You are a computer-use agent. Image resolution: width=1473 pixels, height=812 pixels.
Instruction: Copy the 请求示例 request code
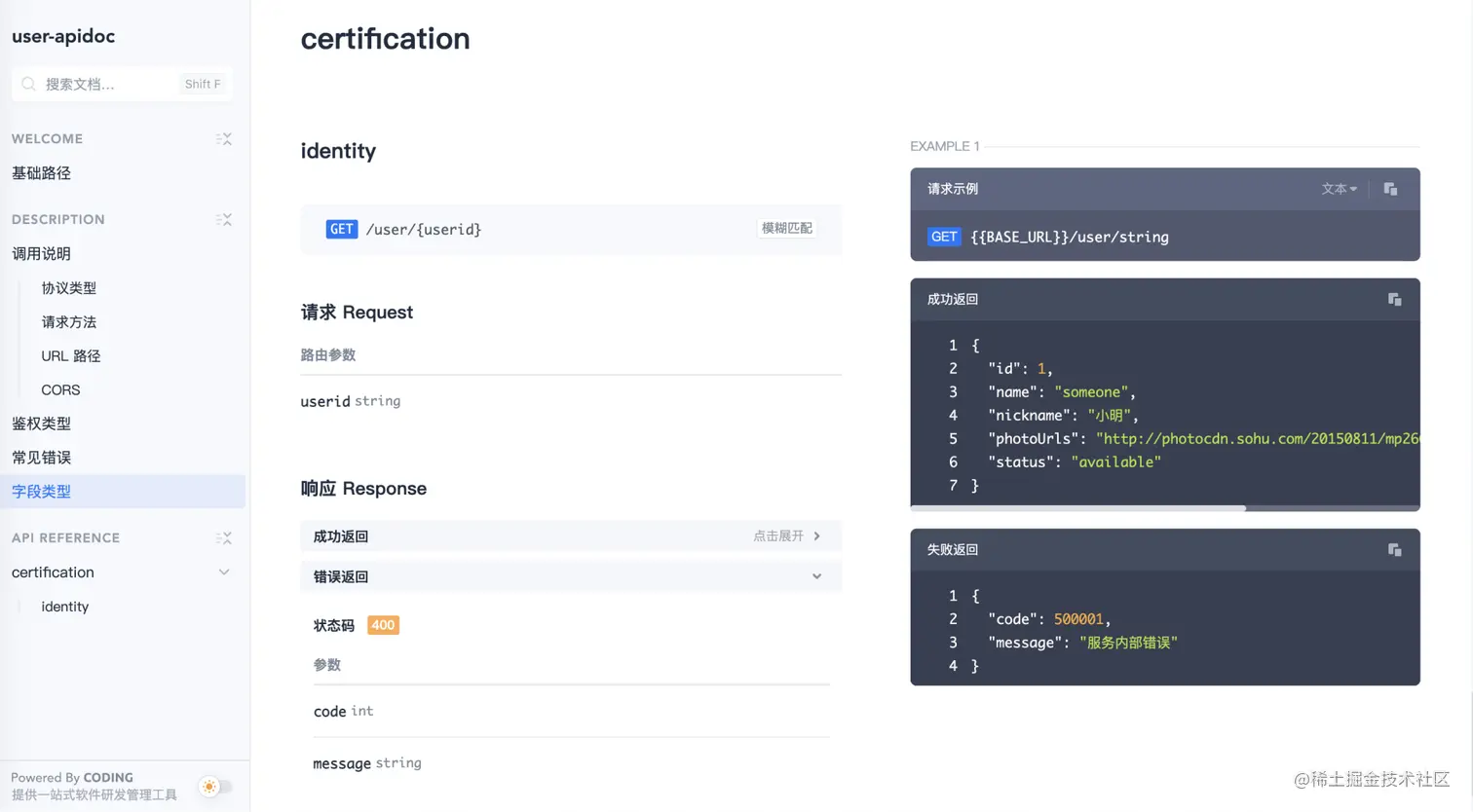[1390, 189]
